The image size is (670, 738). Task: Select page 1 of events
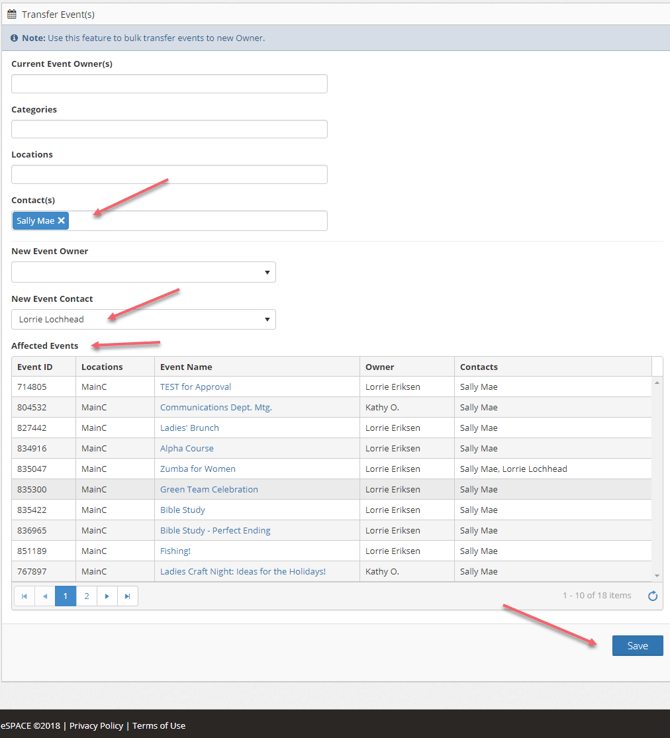tap(65, 596)
